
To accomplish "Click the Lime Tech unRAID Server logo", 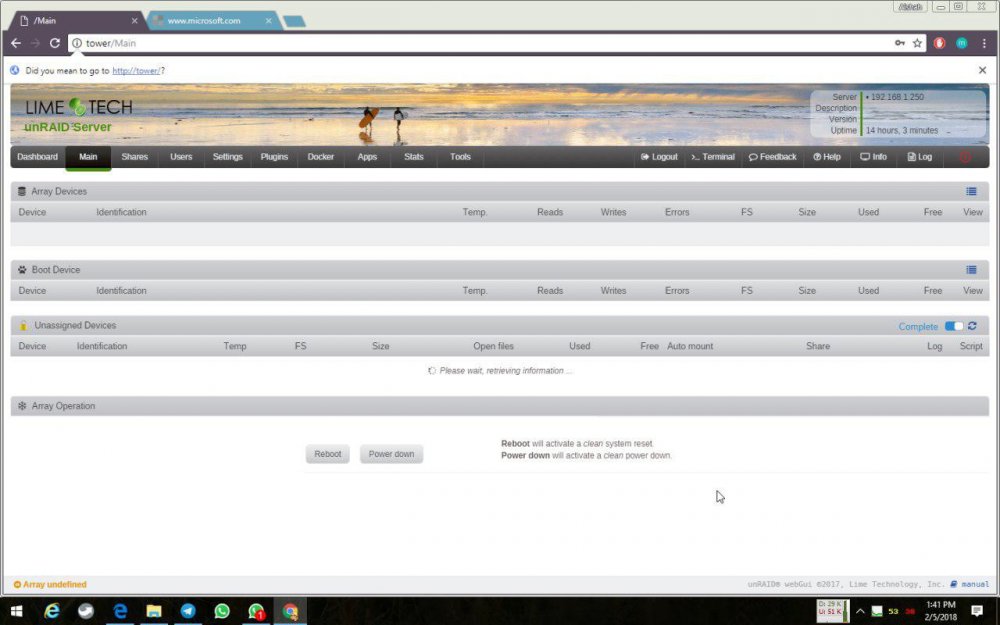I will pyautogui.click(x=78, y=115).
